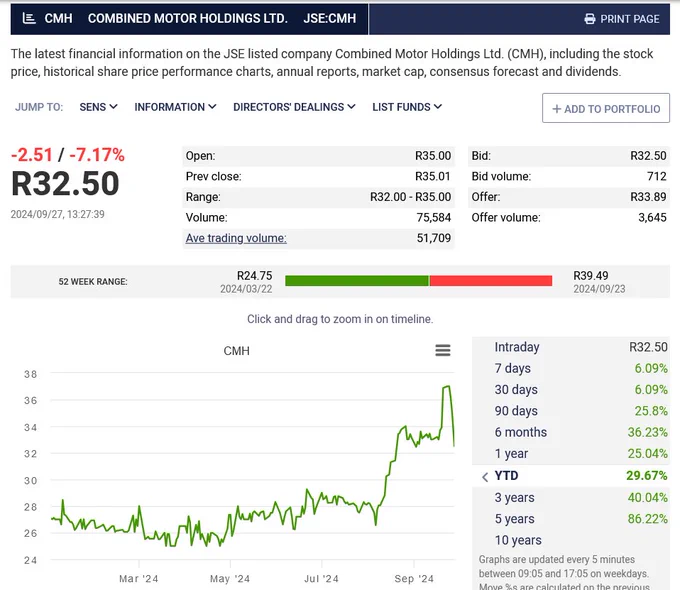Click the September peak on price chart
The image size is (680, 590).
click(x=447, y=387)
